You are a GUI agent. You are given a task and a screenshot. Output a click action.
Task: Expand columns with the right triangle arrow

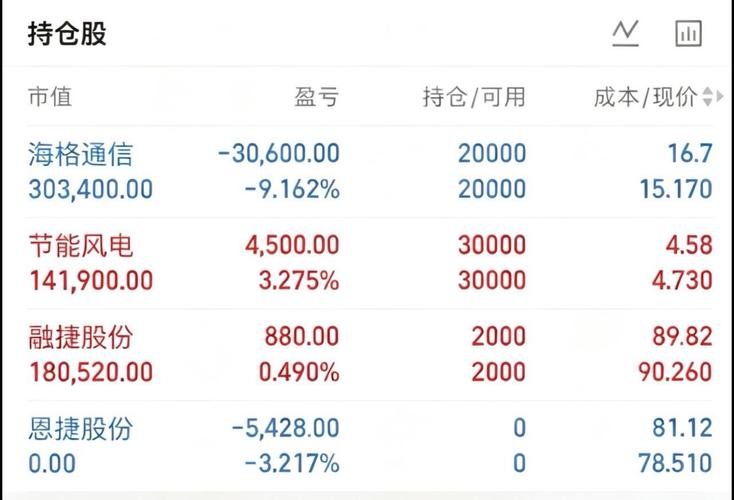(x=720, y=96)
